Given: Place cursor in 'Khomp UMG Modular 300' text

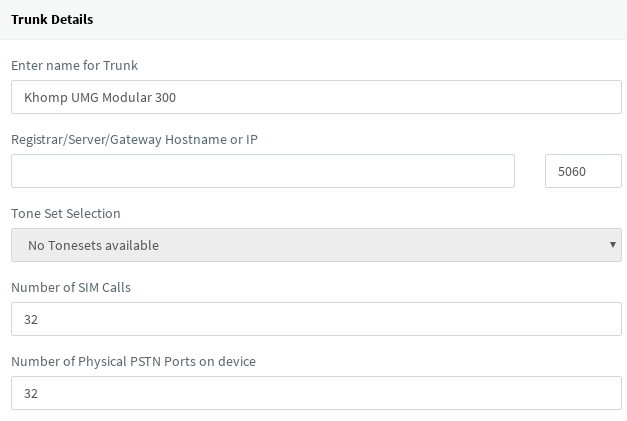Looking at the screenshot, I should (100, 98).
